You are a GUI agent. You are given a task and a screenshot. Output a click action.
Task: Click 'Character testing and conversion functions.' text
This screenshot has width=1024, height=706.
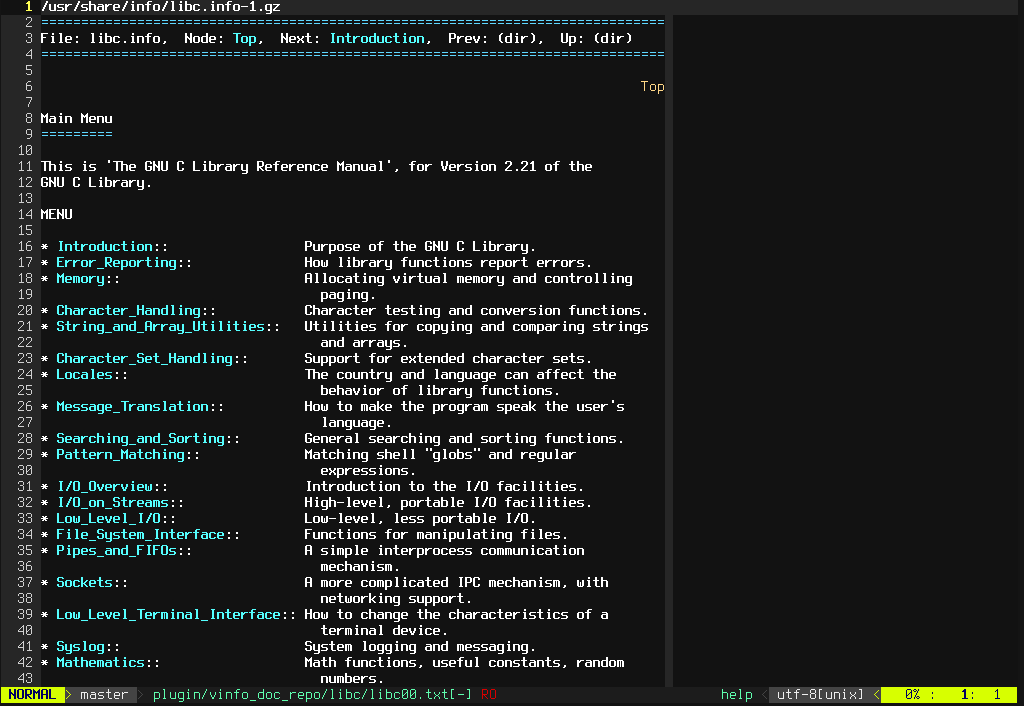[476, 310]
